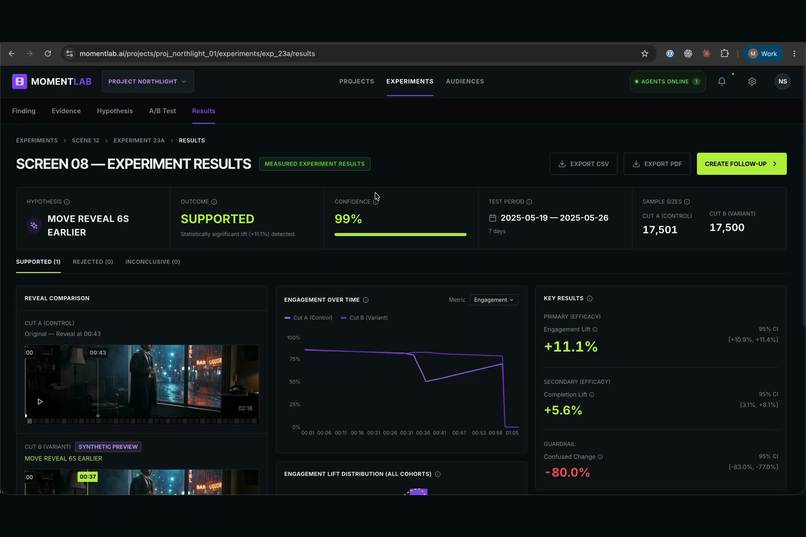Screen dimensions: 806x537
Task: Go back with the browser back arrow
Action: pos(12,53)
